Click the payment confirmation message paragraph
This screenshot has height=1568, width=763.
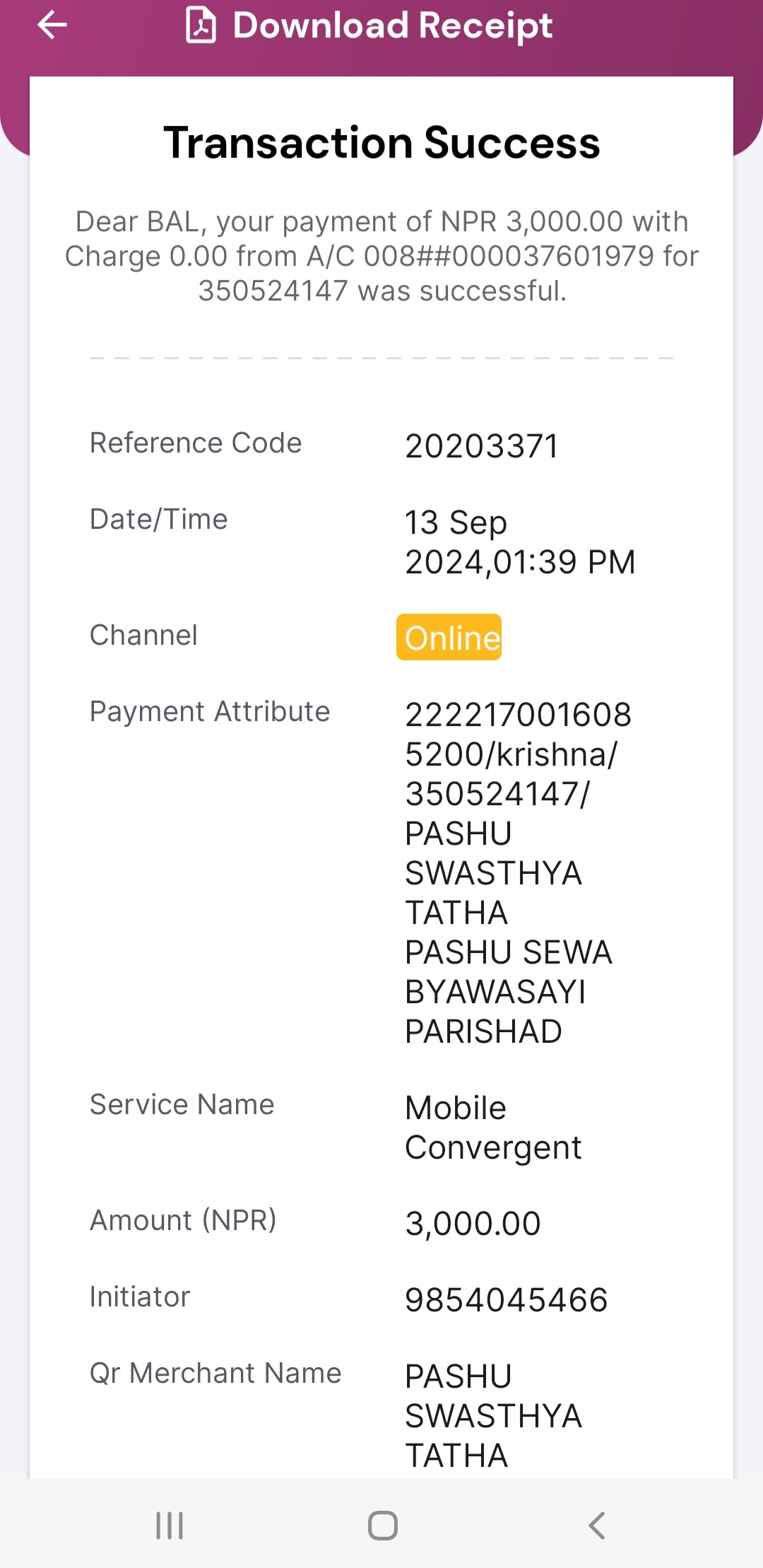(381, 256)
